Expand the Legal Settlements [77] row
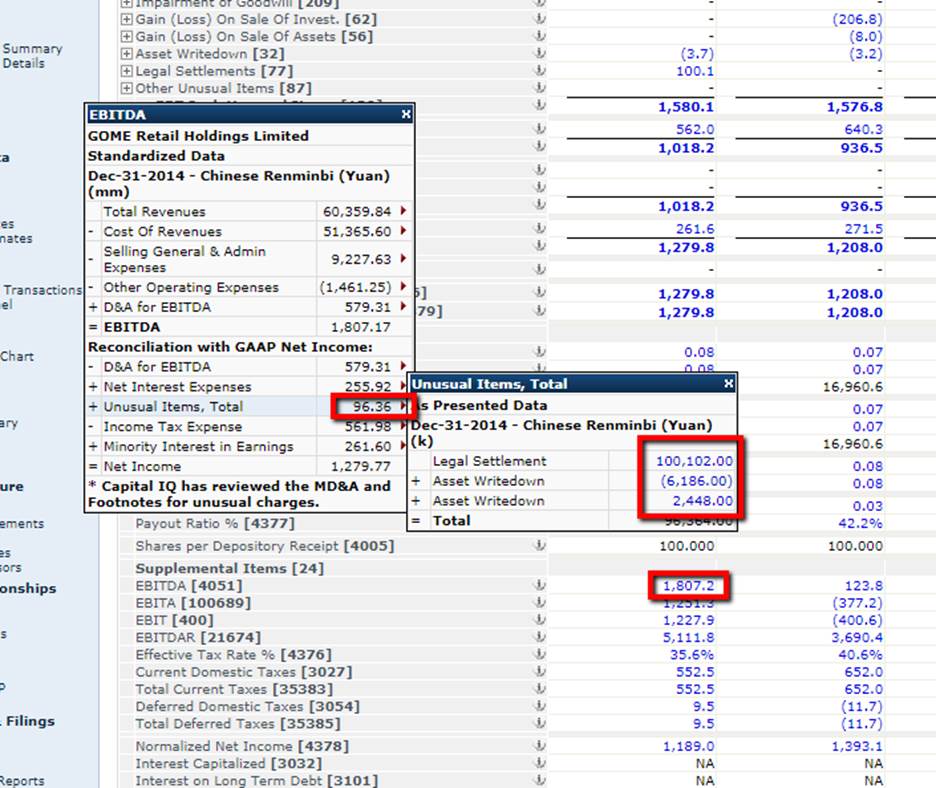936x788 pixels. 127,71
